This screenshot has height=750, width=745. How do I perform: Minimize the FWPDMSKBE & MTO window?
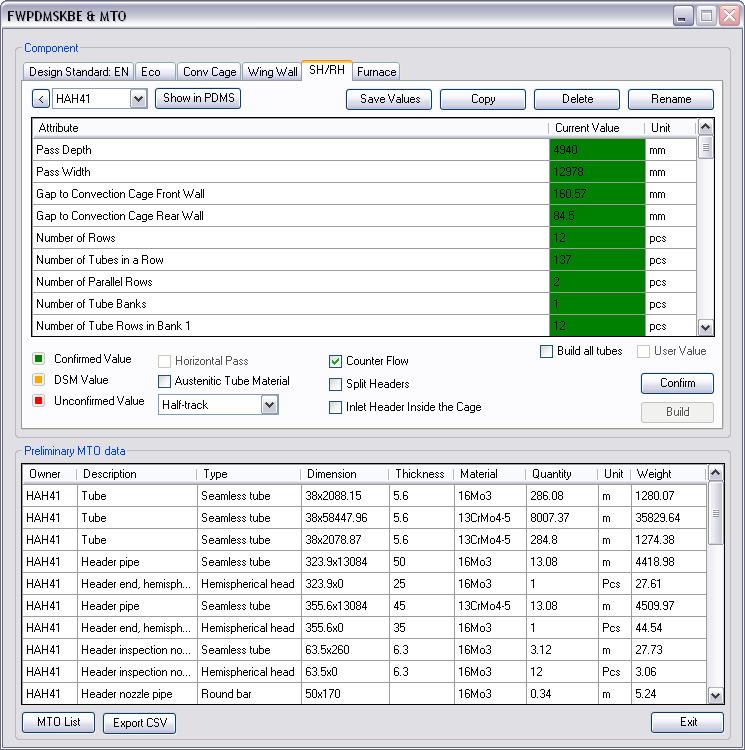[x=683, y=16]
